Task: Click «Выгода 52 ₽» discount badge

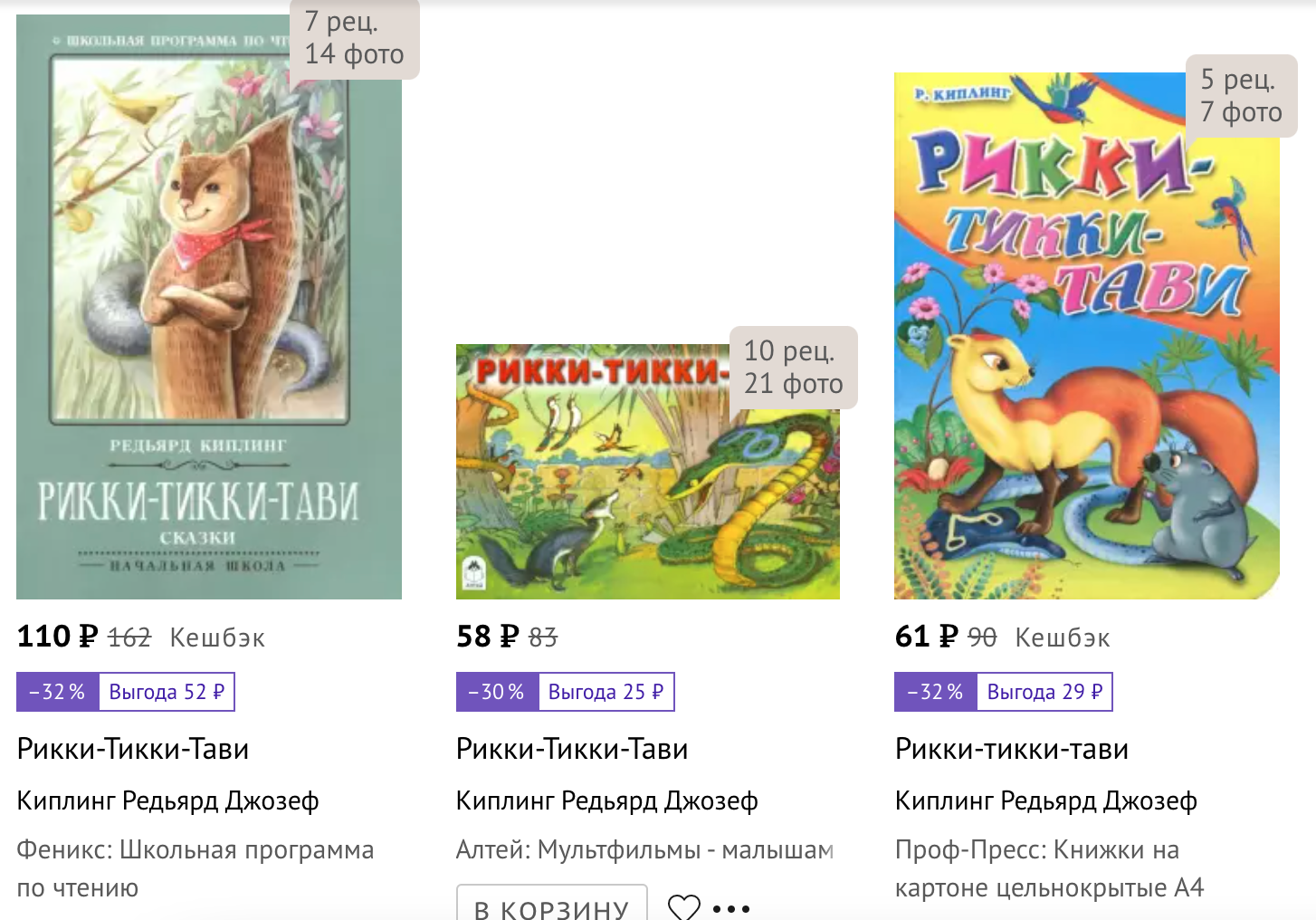Action: (x=167, y=692)
